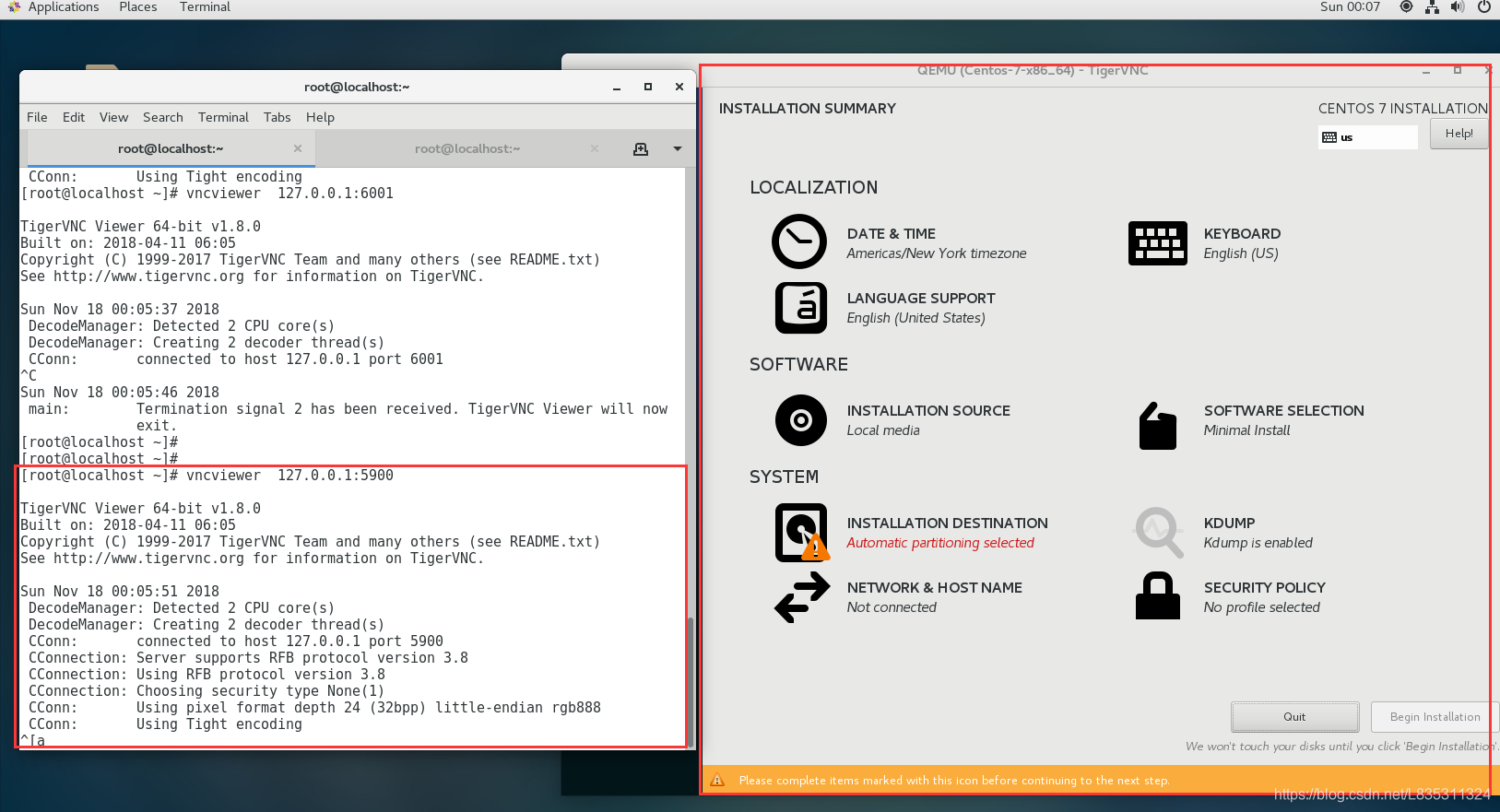Close the first root@localhost tab

298,148
